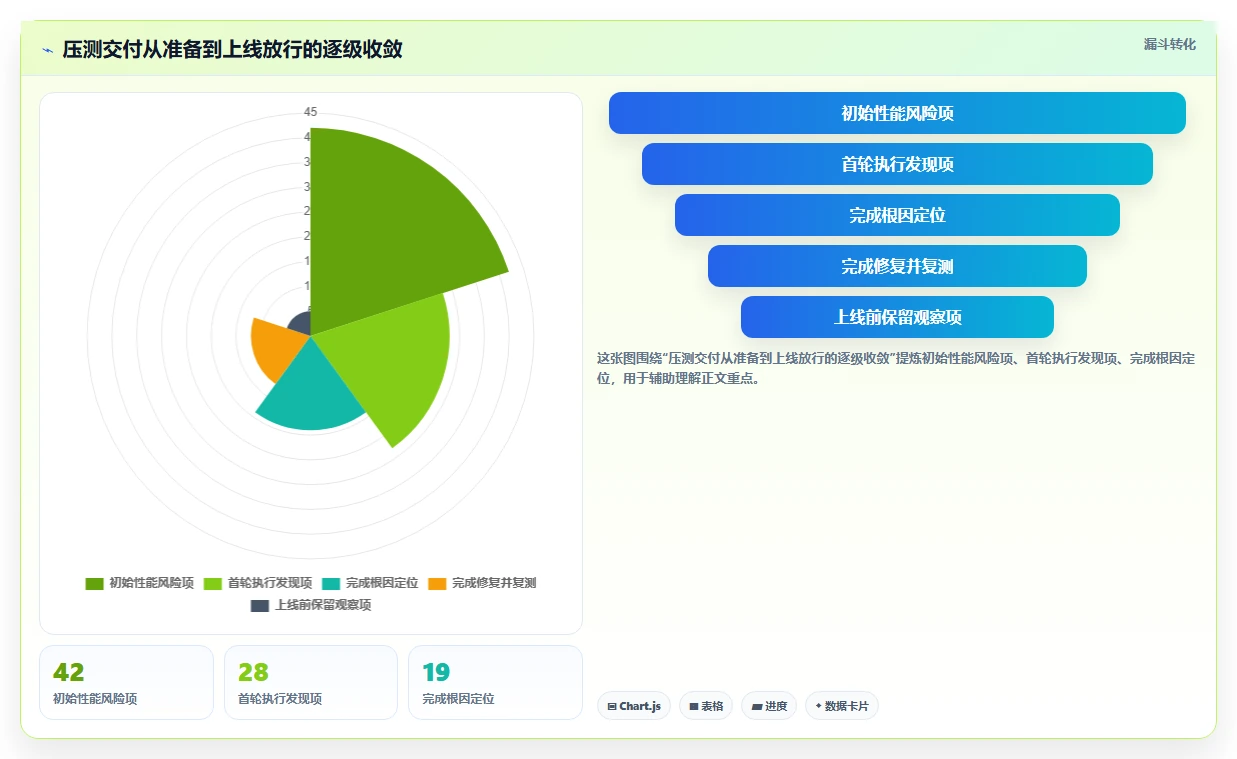Open the card showing value 28
Viewport: 1237px width, 759px height.
[311, 682]
